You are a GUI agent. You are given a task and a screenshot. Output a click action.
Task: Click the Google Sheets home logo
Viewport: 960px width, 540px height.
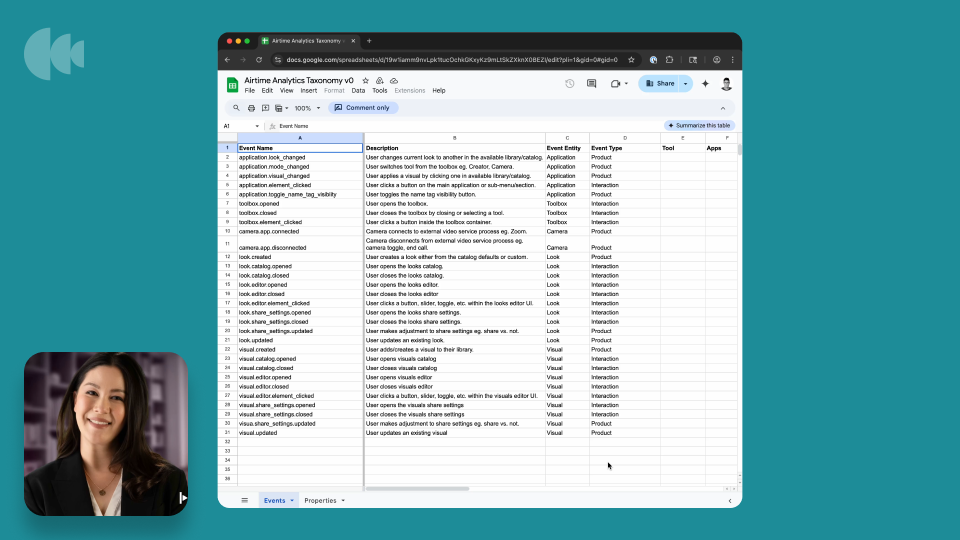(x=232, y=85)
